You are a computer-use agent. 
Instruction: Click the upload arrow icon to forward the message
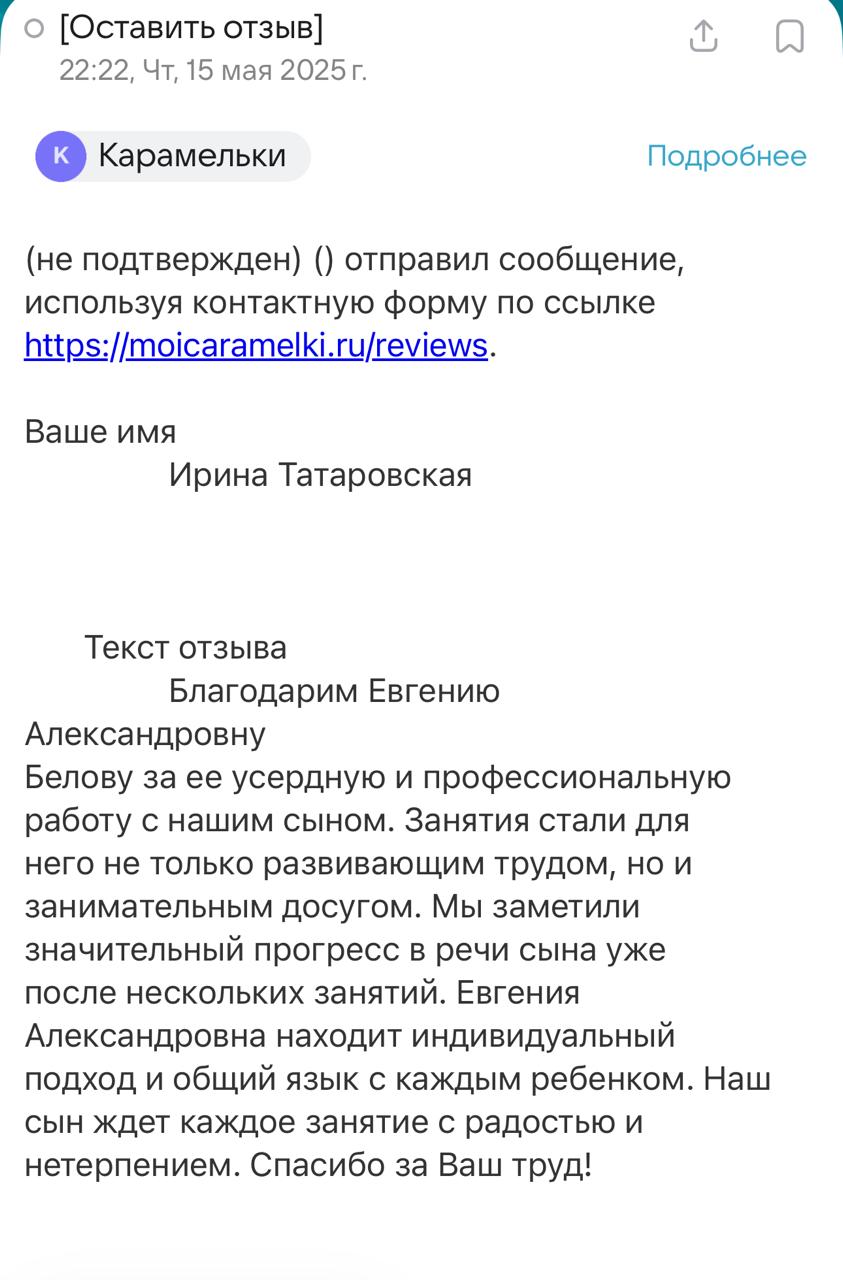pyautogui.click(x=703, y=36)
